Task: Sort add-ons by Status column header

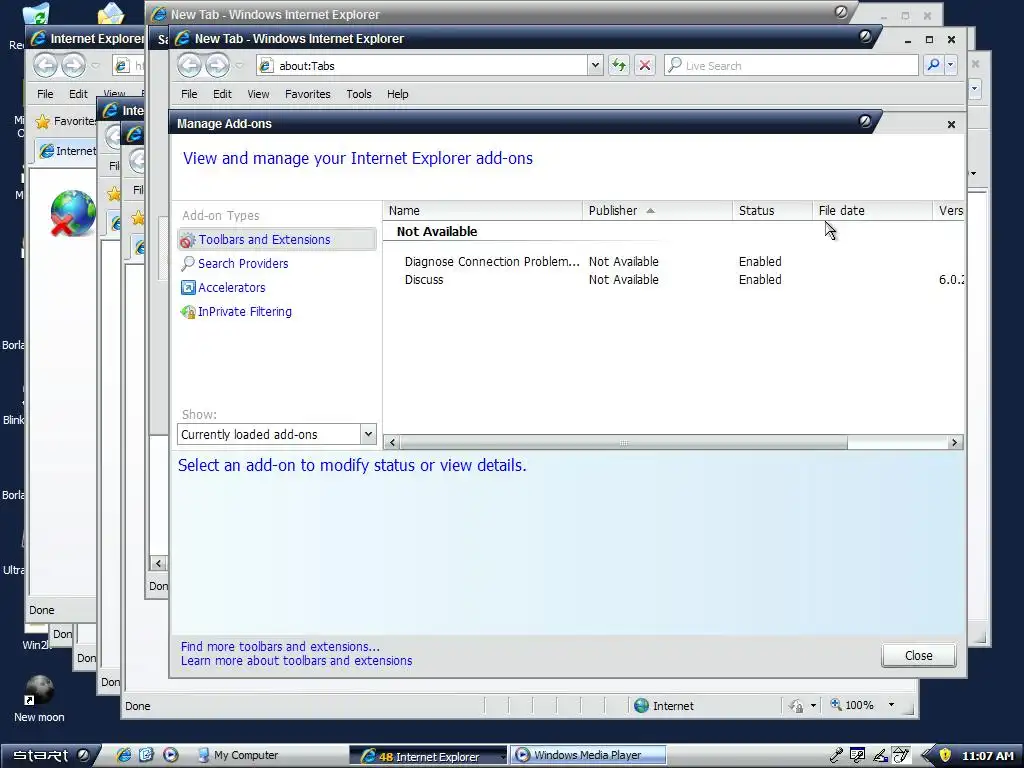Action: 772,210
